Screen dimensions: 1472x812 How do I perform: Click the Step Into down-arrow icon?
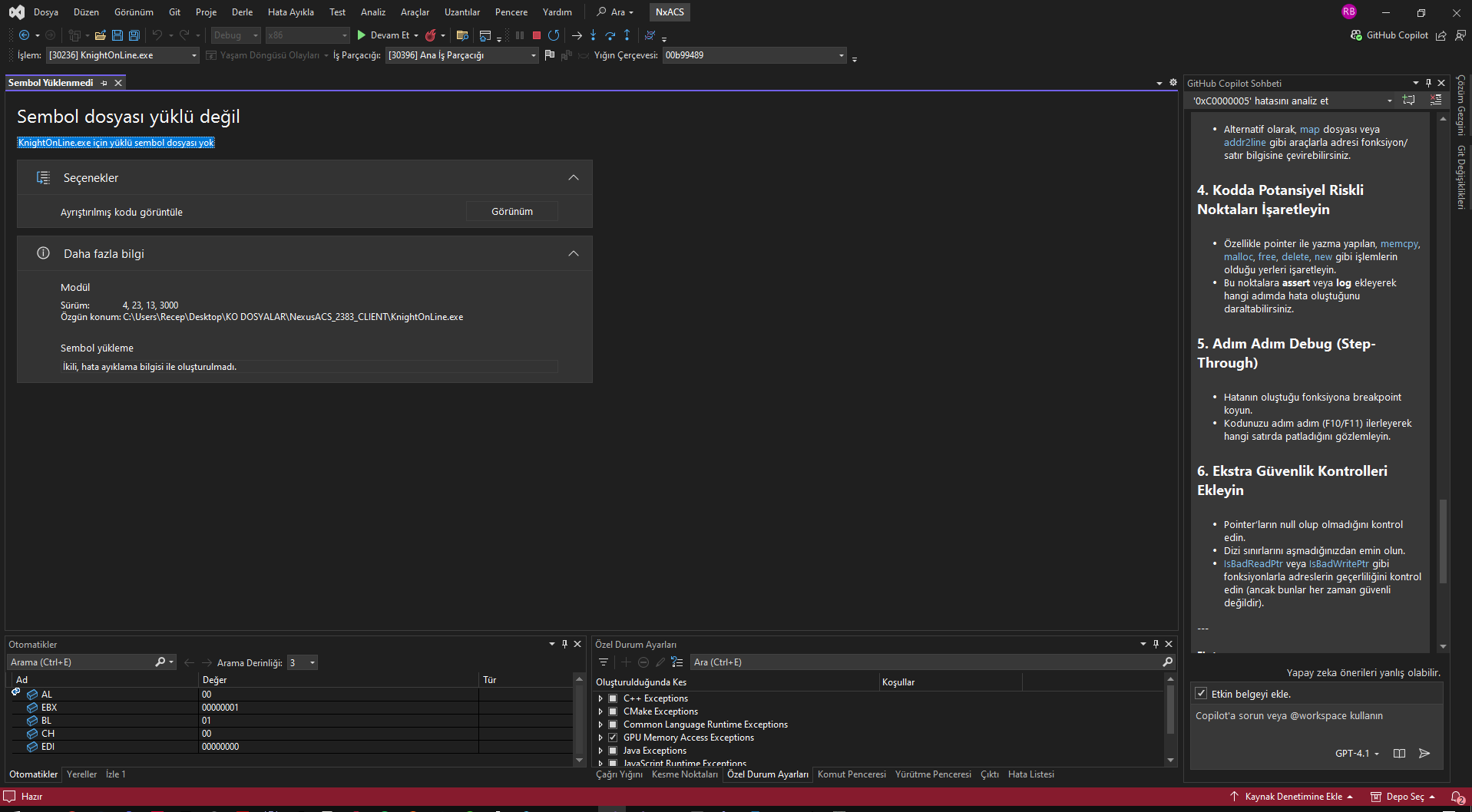[x=594, y=35]
